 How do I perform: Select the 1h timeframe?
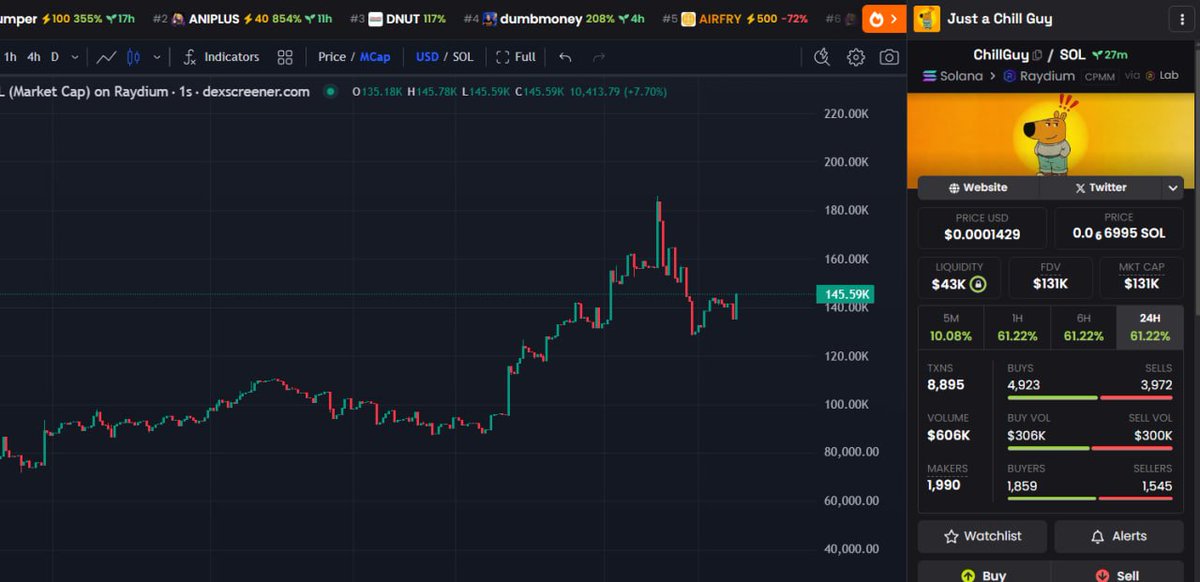[x=10, y=57]
